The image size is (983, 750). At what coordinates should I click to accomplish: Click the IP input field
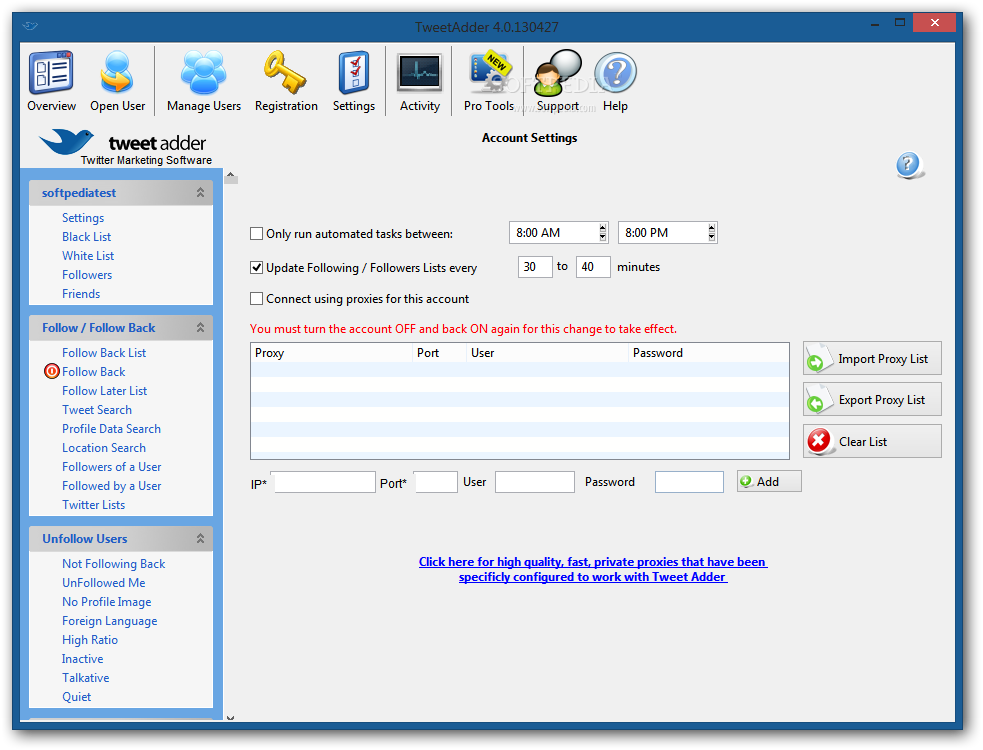coord(325,482)
